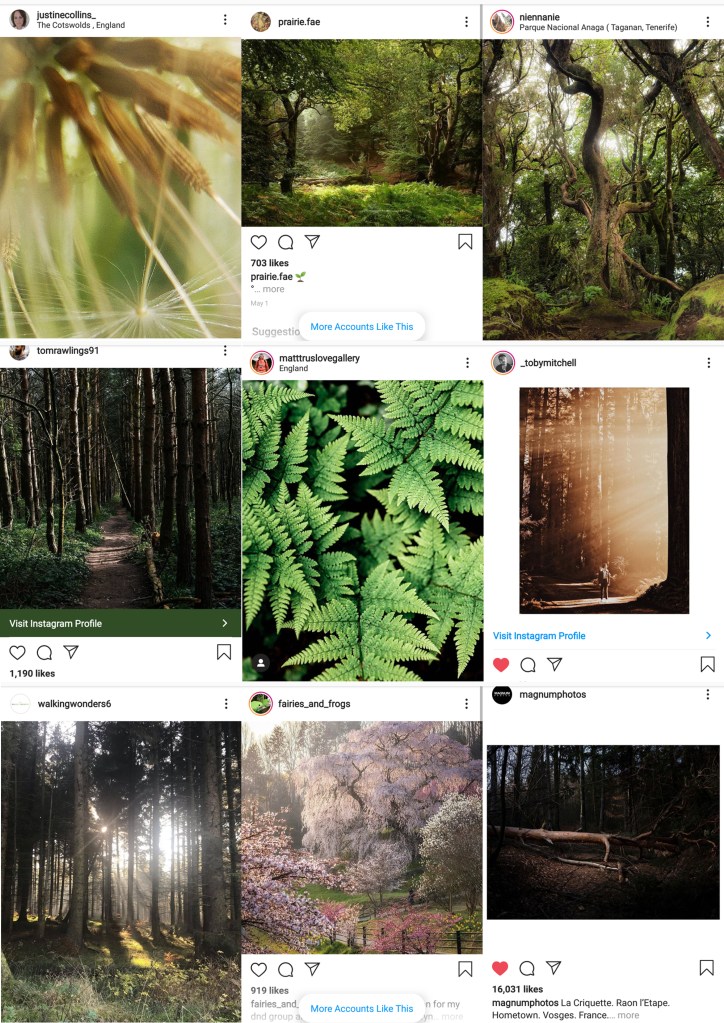Expand the magnumphotos caption with more
724x1023 pixels.
coord(628,1015)
